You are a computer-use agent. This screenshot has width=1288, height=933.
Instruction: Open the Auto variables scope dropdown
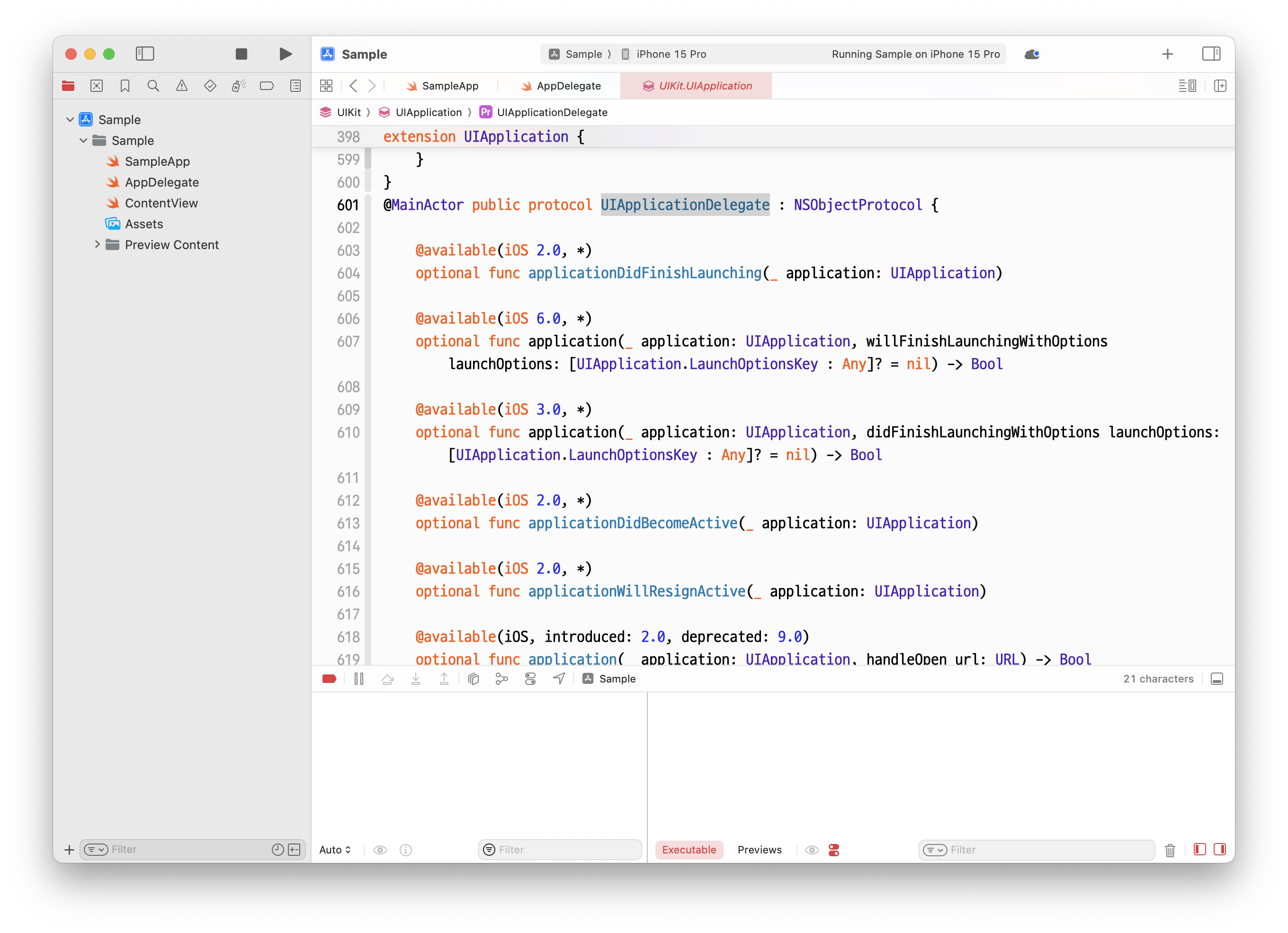coord(334,850)
